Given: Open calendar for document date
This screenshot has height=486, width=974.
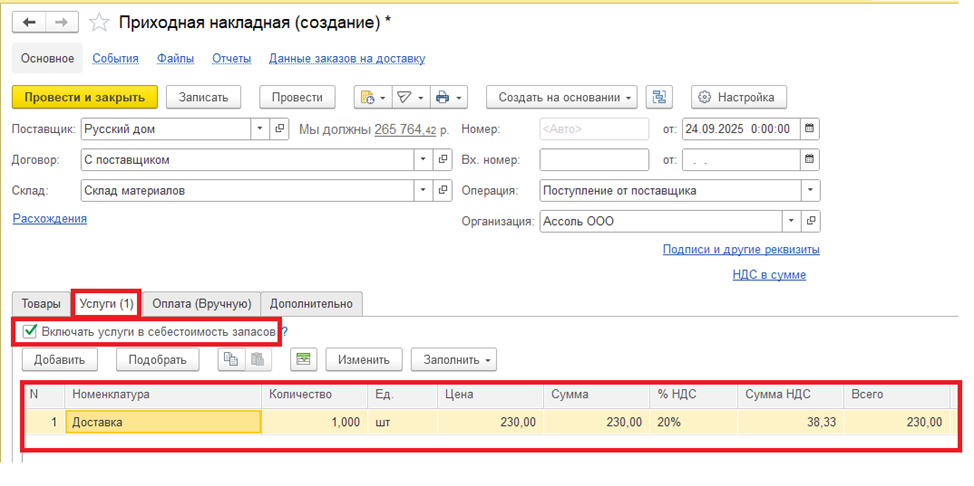Looking at the screenshot, I should (809, 129).
